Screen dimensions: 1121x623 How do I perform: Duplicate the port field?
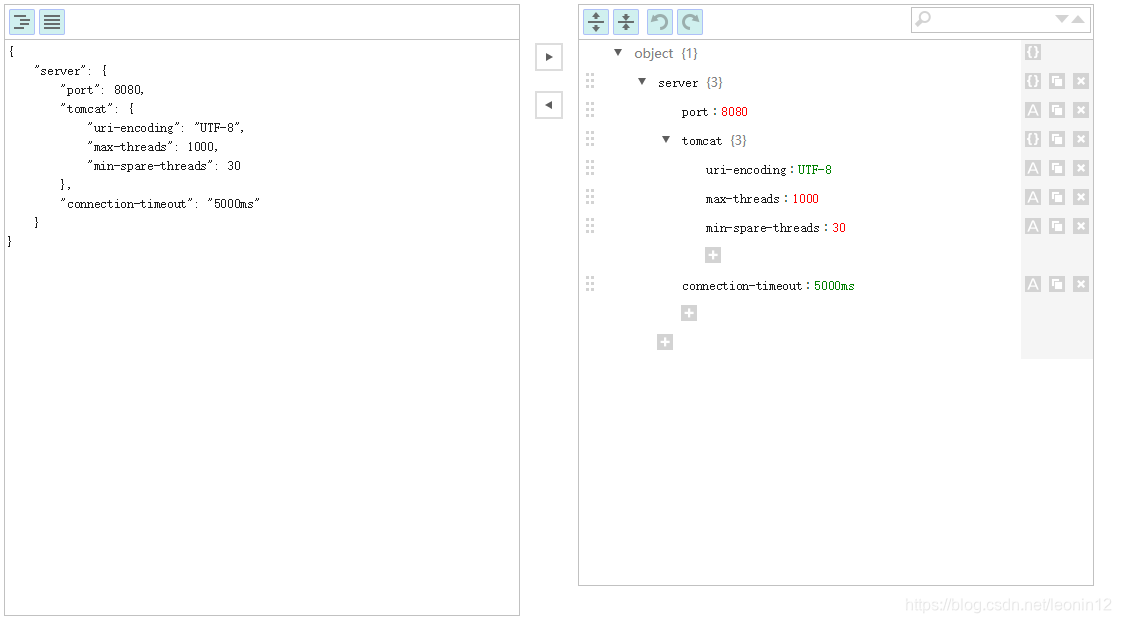point(1057,110)
